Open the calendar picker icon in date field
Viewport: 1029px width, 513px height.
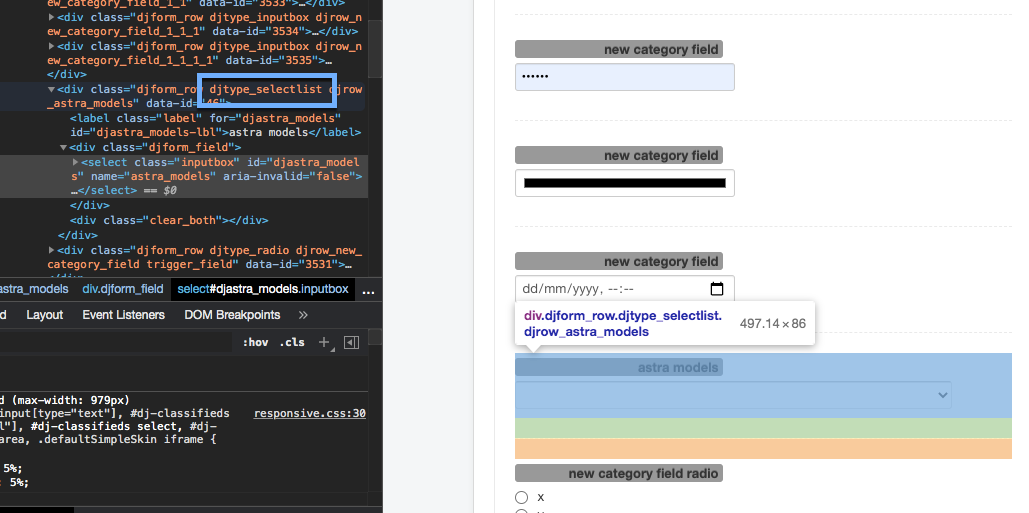click(717, 289)
